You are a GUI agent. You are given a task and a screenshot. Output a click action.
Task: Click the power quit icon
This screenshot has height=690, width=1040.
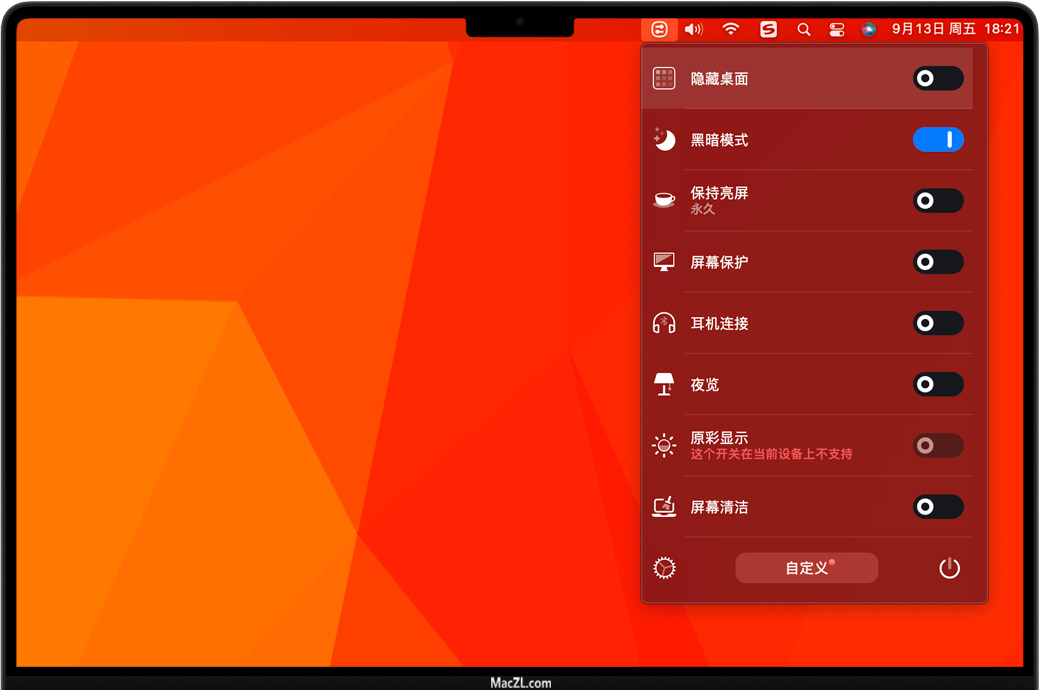click(x=949, y=568)
